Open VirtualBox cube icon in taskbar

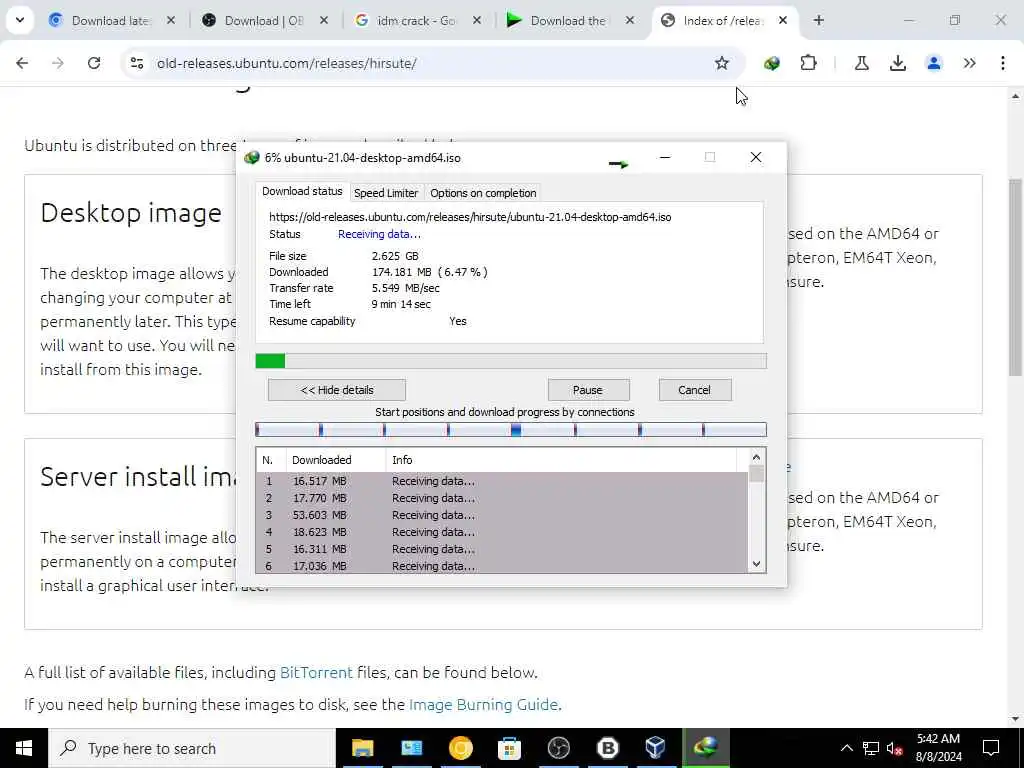(655, 748)
